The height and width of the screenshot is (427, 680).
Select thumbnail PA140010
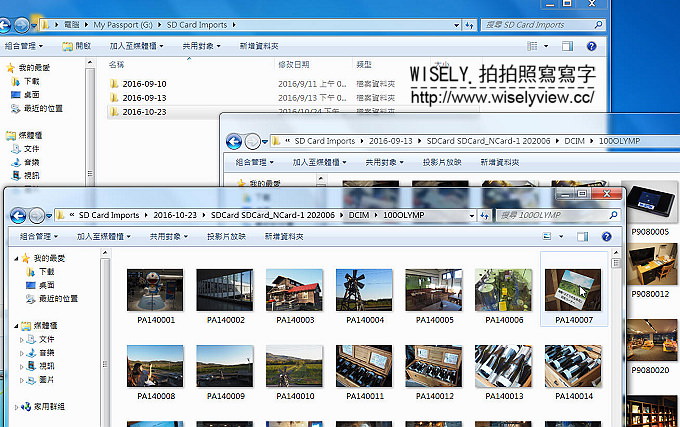coord(294,366)
